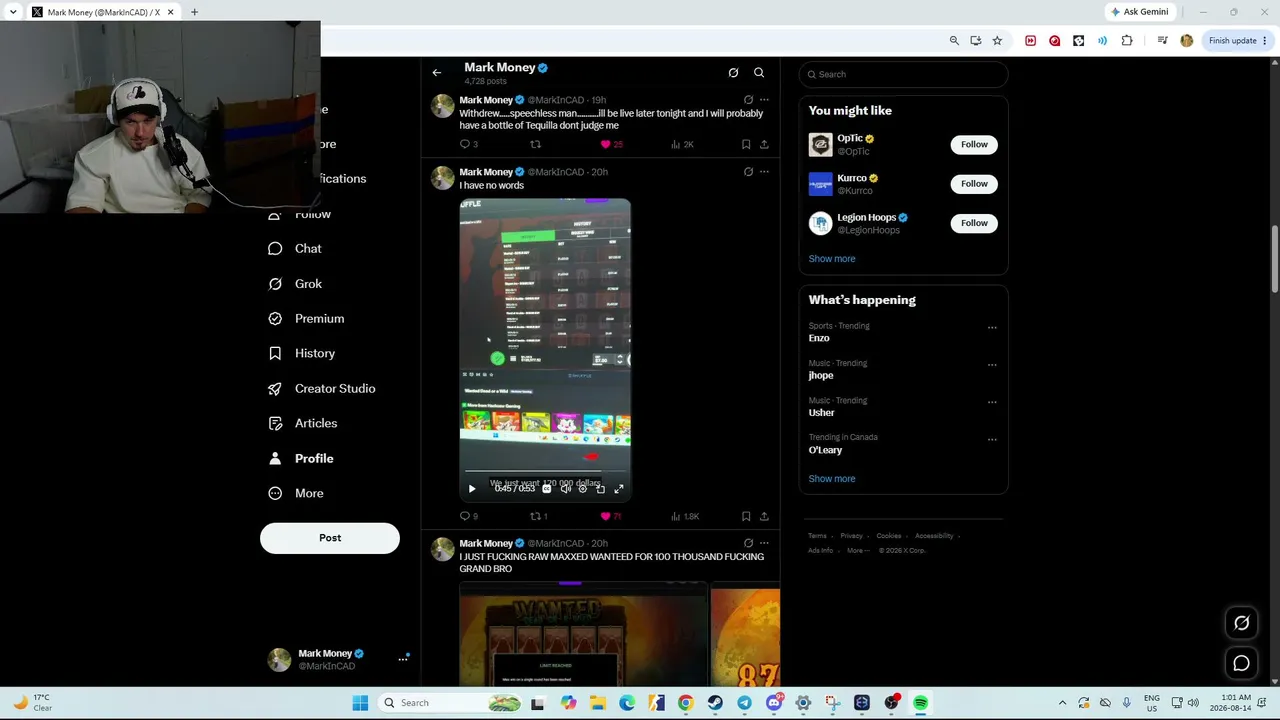The width and height of the screenshot is (1280, 720).
Task: Expand the More sidebar menu
Action: [x=296, y=493]
